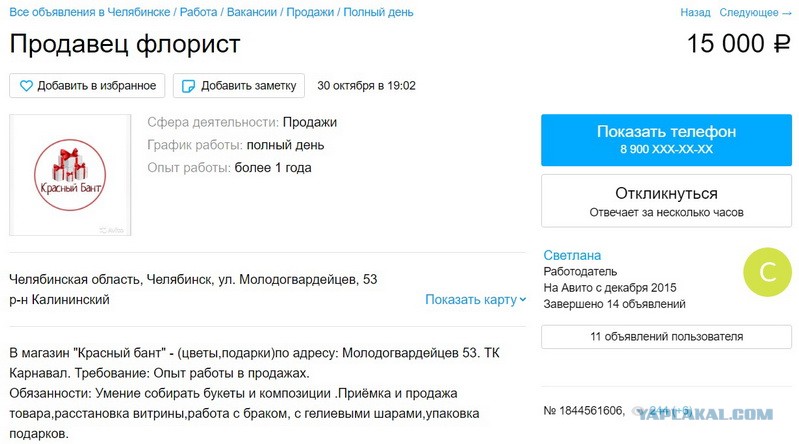The width and height of the screenshot is (799, 444).
Task: Open 11 объявлений пользователя
Action: click(x=666, y=336)
